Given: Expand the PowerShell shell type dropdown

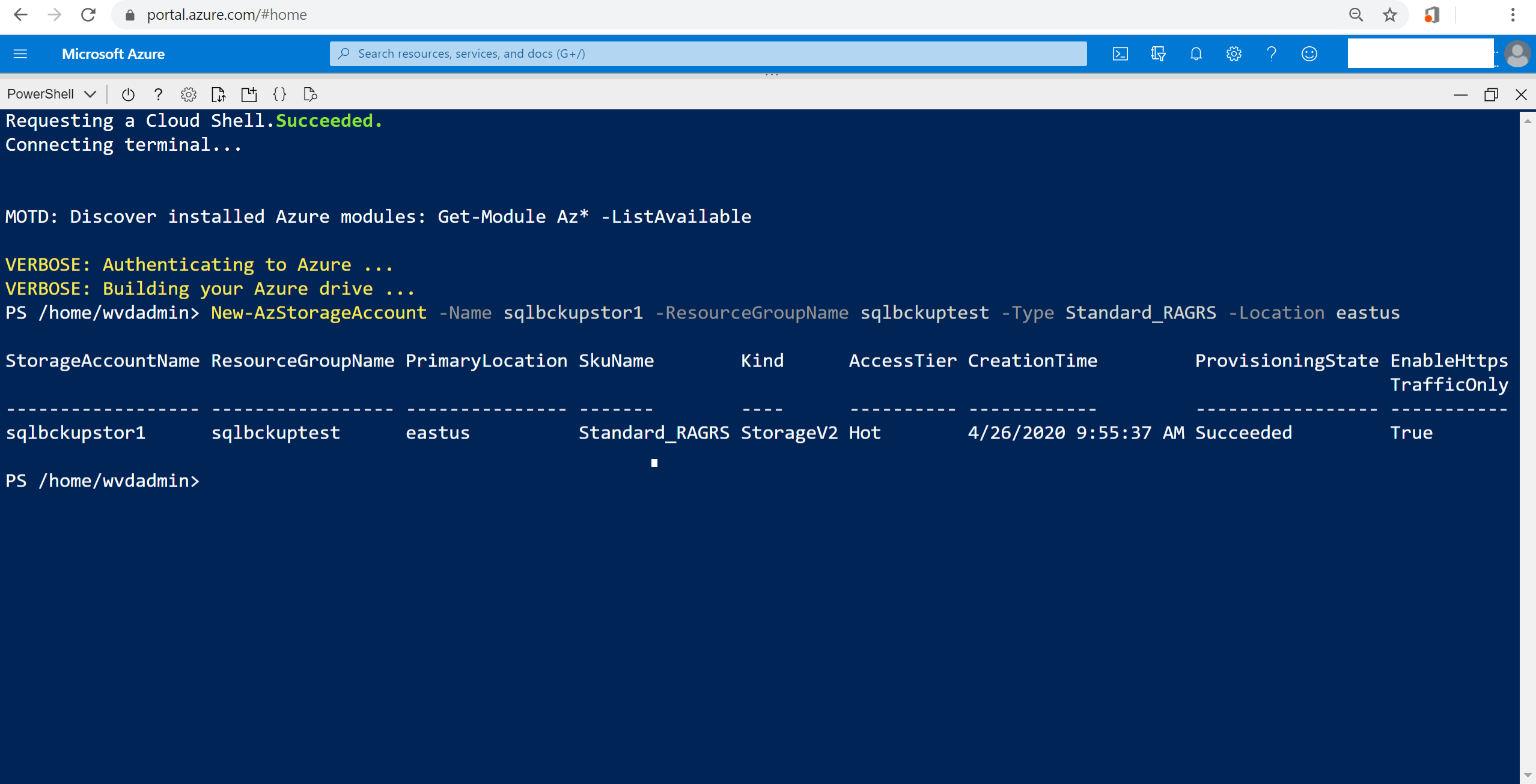Looking at the screenshot, I should click(52, 94).
